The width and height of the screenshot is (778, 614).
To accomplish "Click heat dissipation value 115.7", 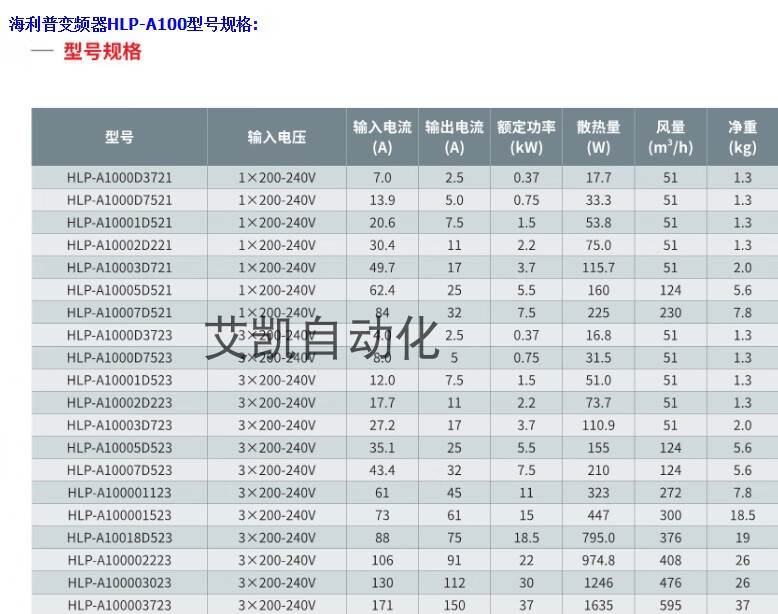I will pos(598,268).
